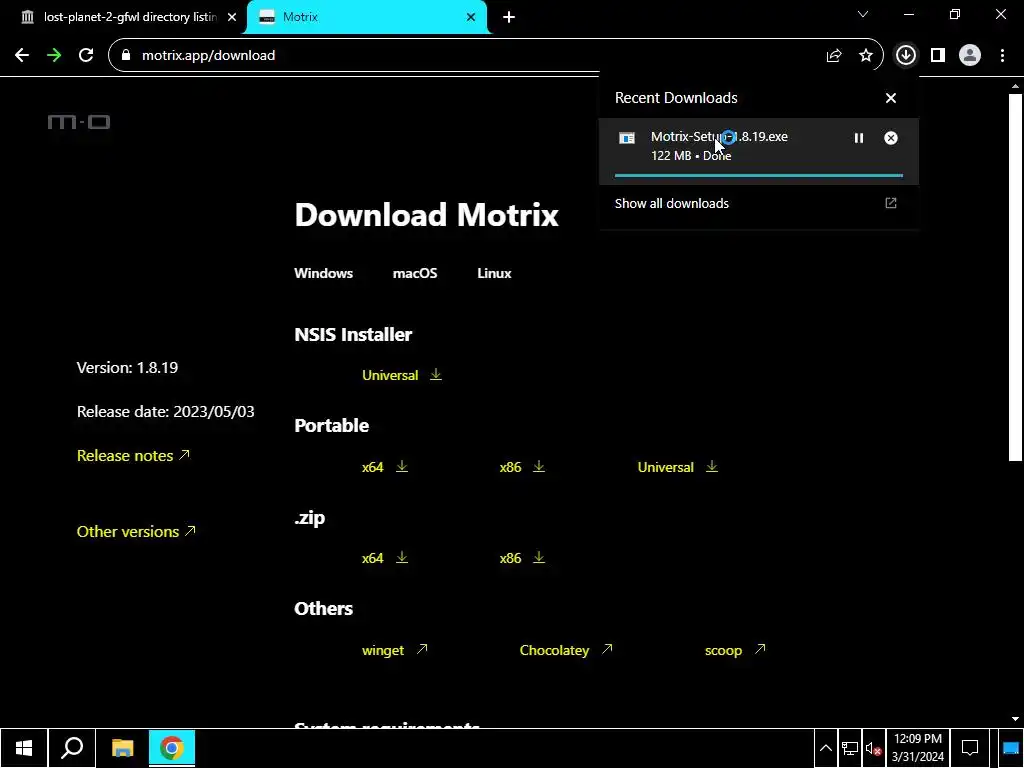Open a new browser tab

(x=509, y=17)
